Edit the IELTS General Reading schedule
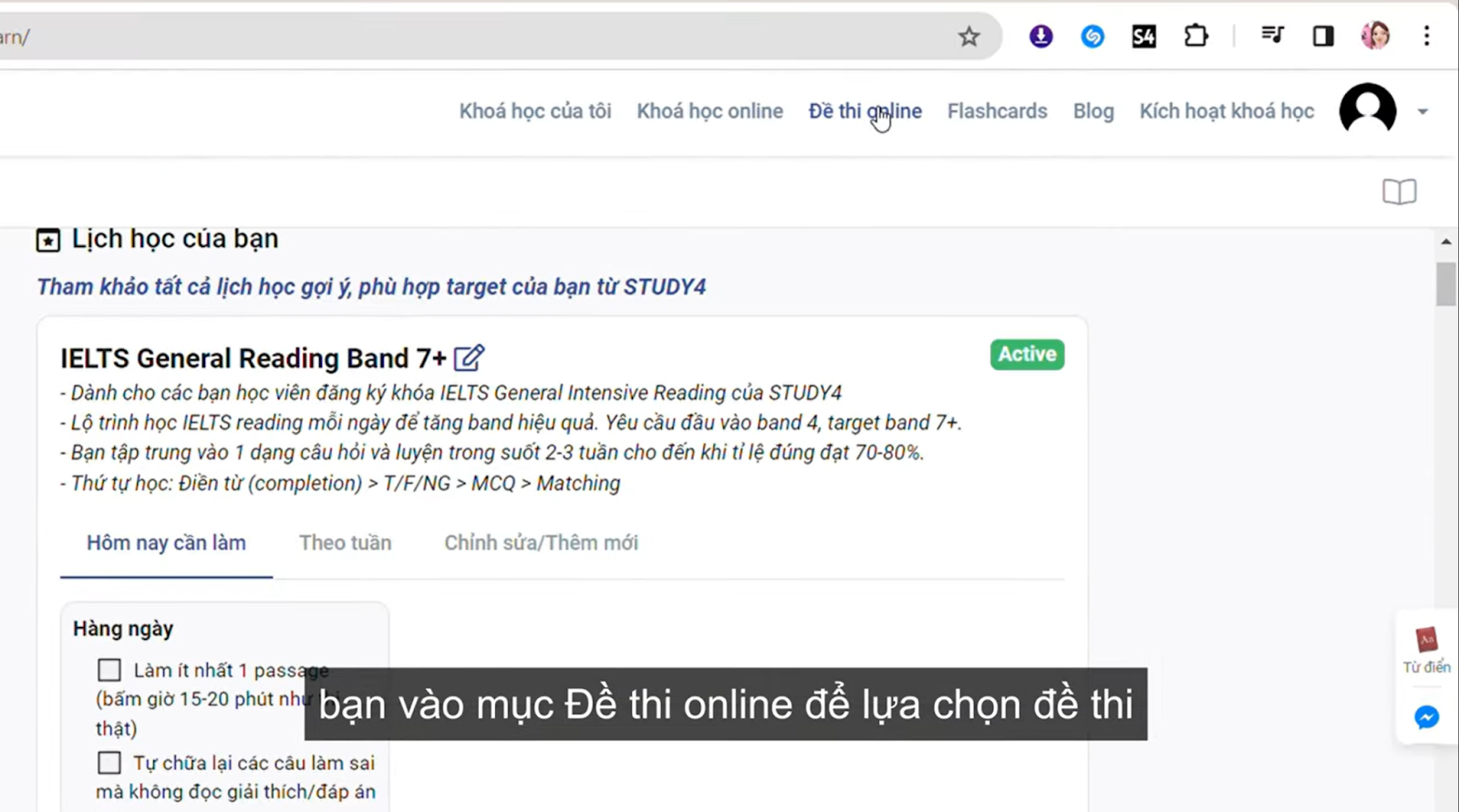Image resolution: width=1459 pixels, height=812 pixels. coord(469,357)
